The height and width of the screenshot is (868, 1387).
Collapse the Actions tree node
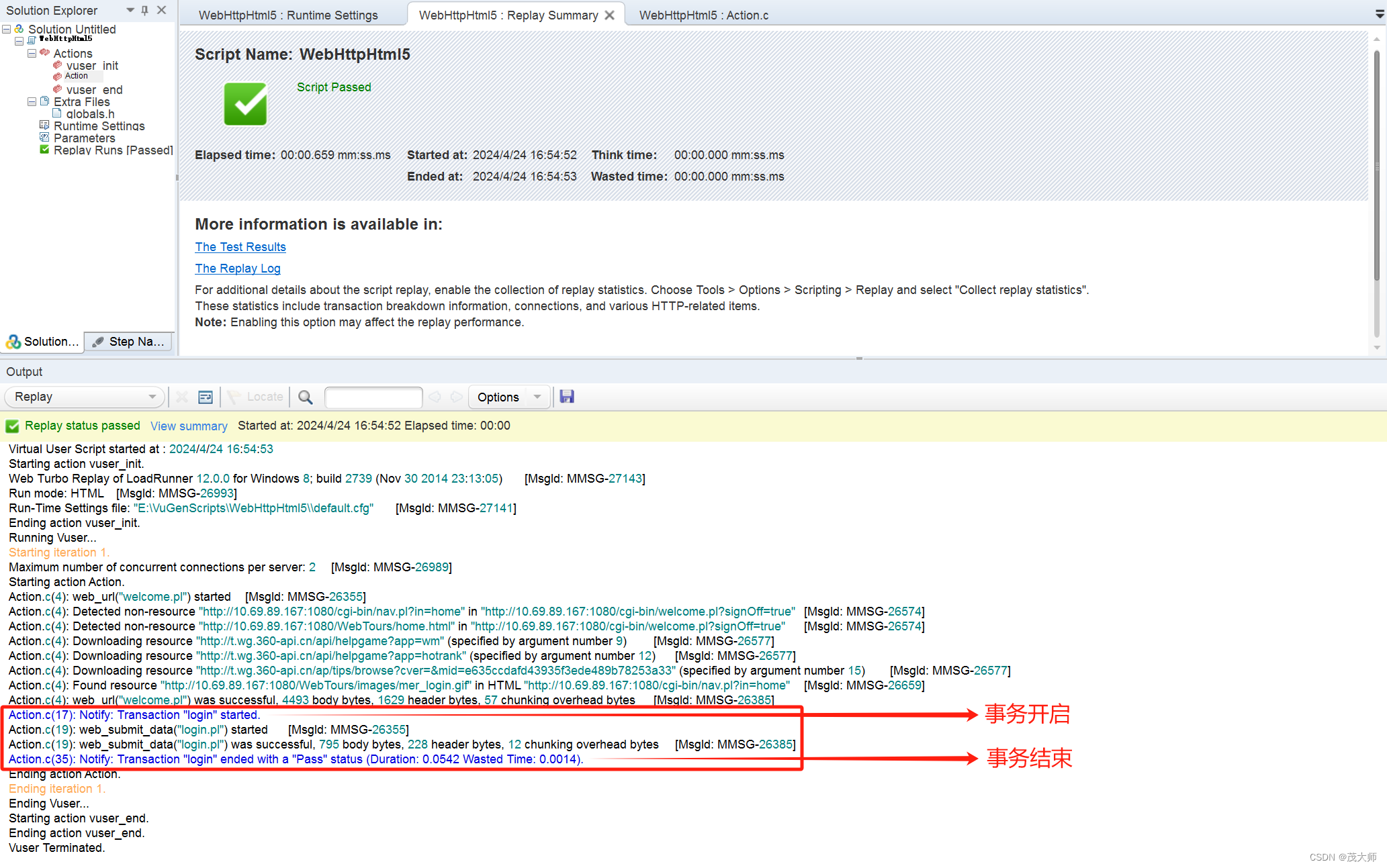click(x=32, y=53)
